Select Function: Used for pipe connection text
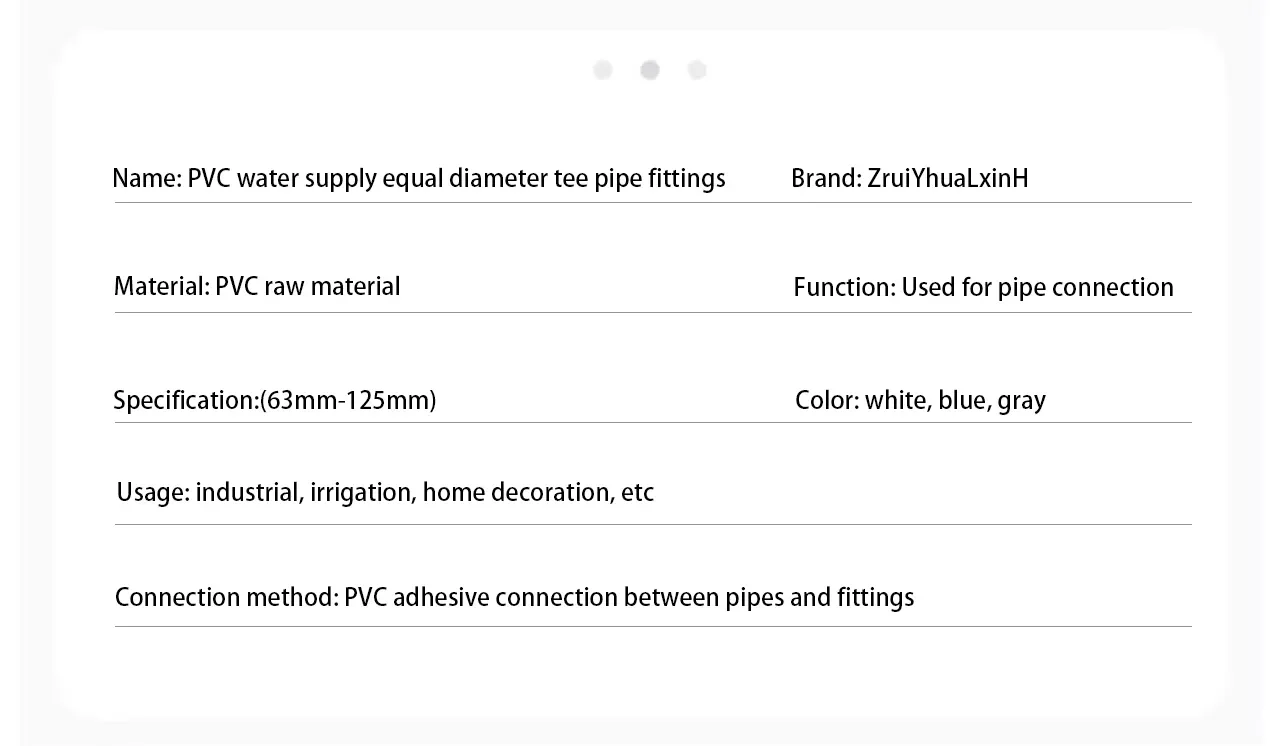1280x746 pixels. (x=983, y=288)
